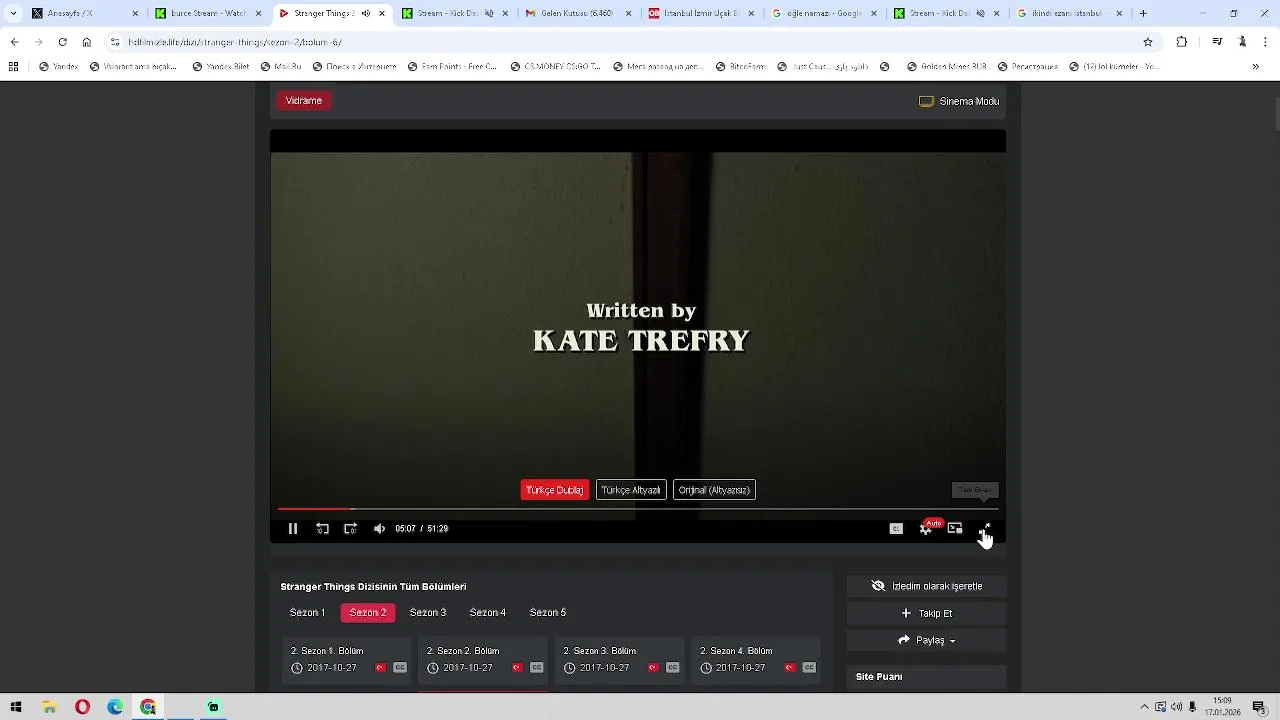Bookmark this page with the star icon
1280x720 pixels.
click(1148, 42)
